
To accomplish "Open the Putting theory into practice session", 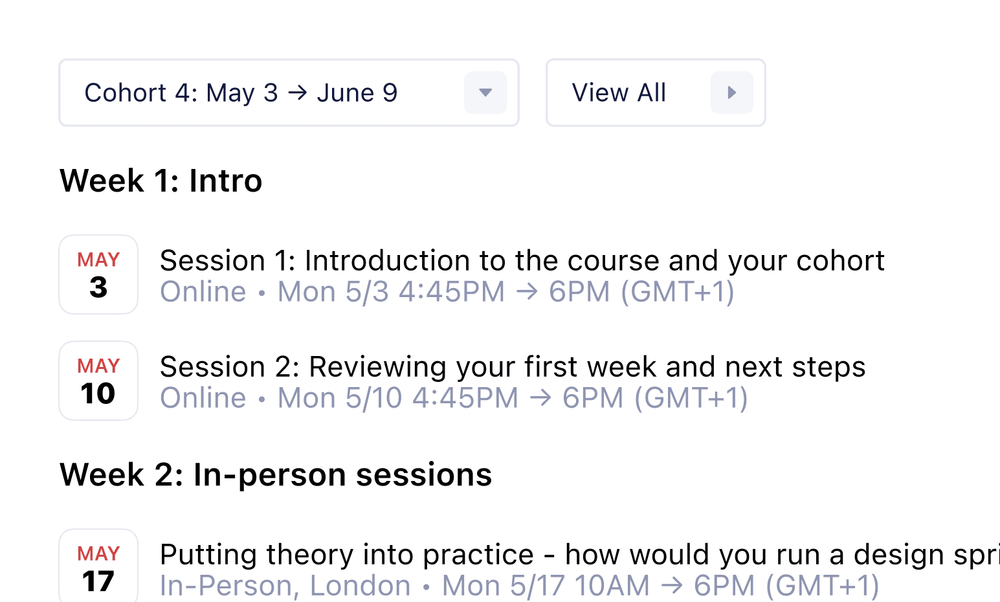I will (578, 555).
